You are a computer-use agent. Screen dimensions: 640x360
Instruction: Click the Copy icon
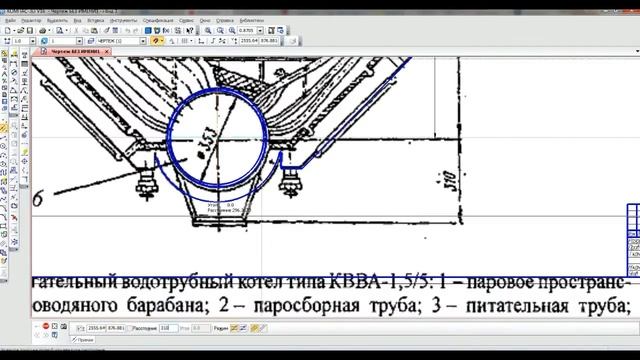(x=85, y=31)
